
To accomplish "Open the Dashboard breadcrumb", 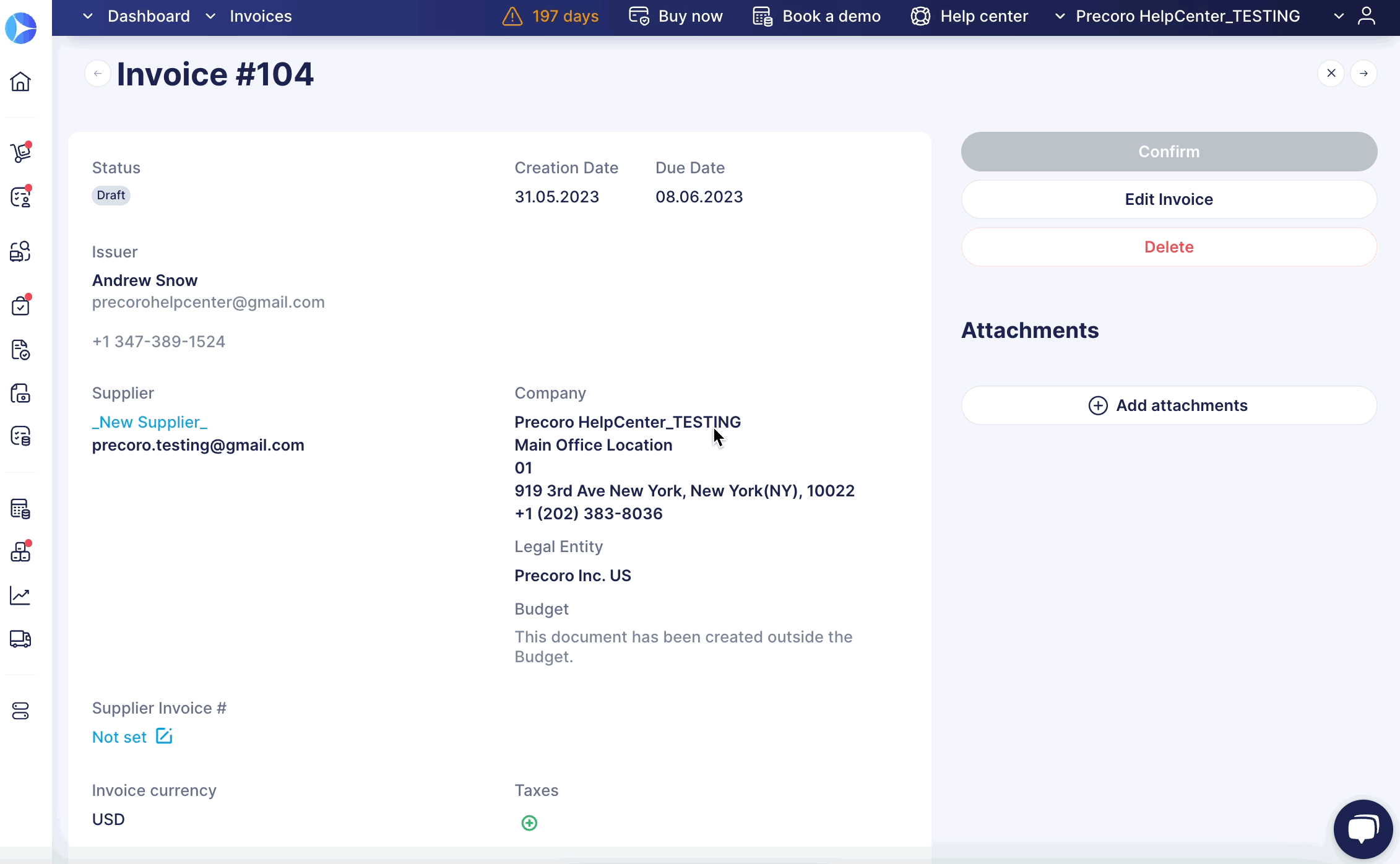I will coord(149,16).
